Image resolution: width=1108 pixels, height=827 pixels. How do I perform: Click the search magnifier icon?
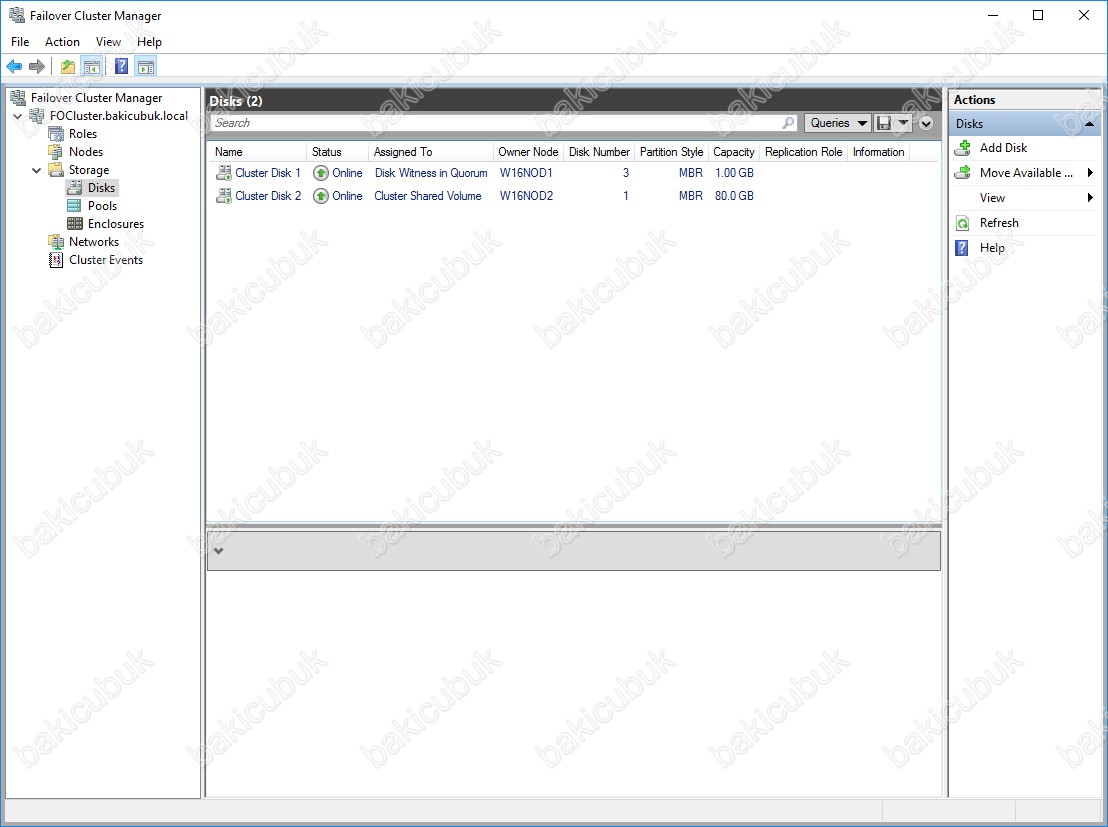coord(788,123)
